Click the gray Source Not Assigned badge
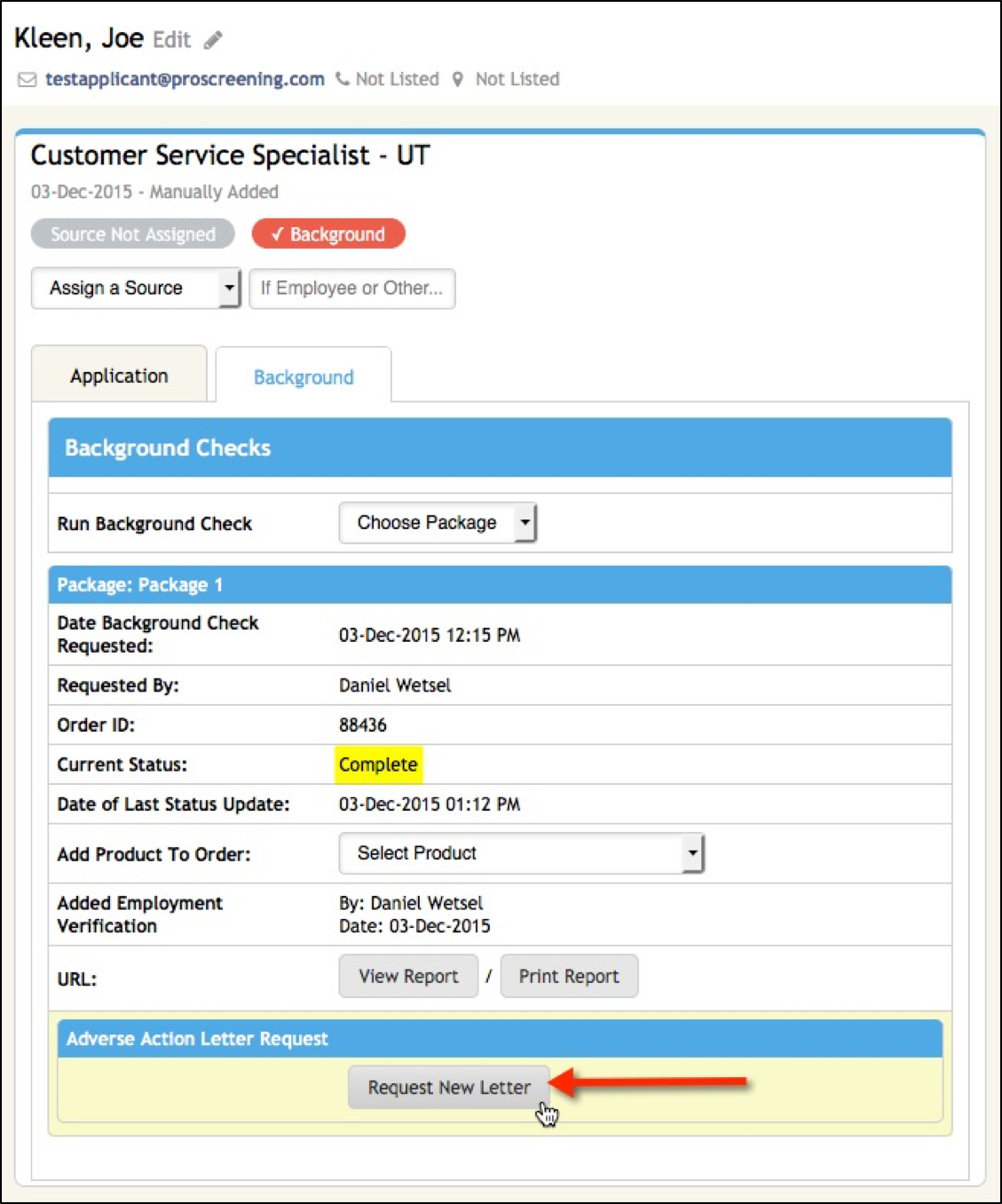The width and height of the screenshot is (1002, 1204). click(132, 234)
